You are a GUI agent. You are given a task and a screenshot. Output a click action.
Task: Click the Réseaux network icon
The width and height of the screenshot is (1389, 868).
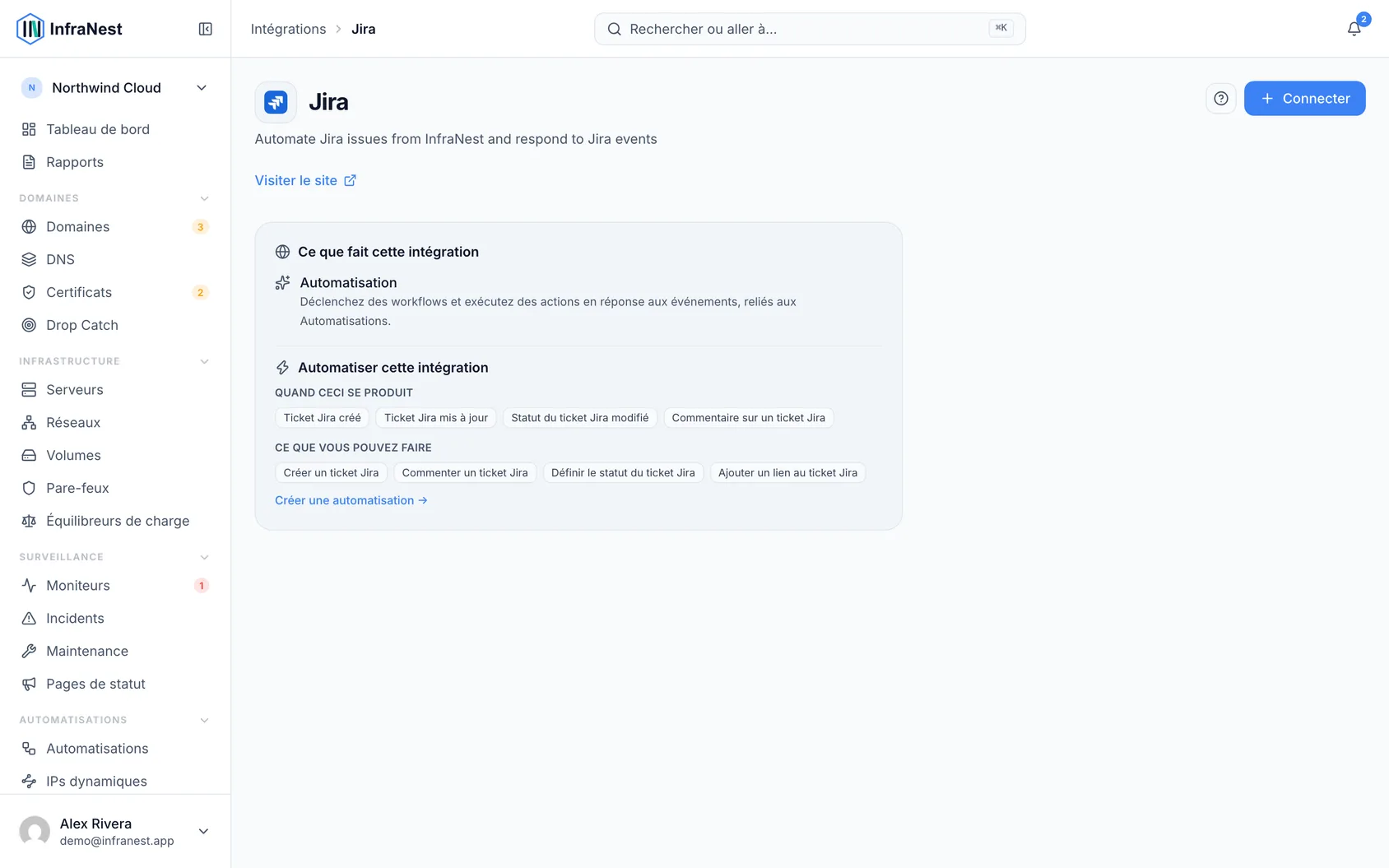[29, 422]
